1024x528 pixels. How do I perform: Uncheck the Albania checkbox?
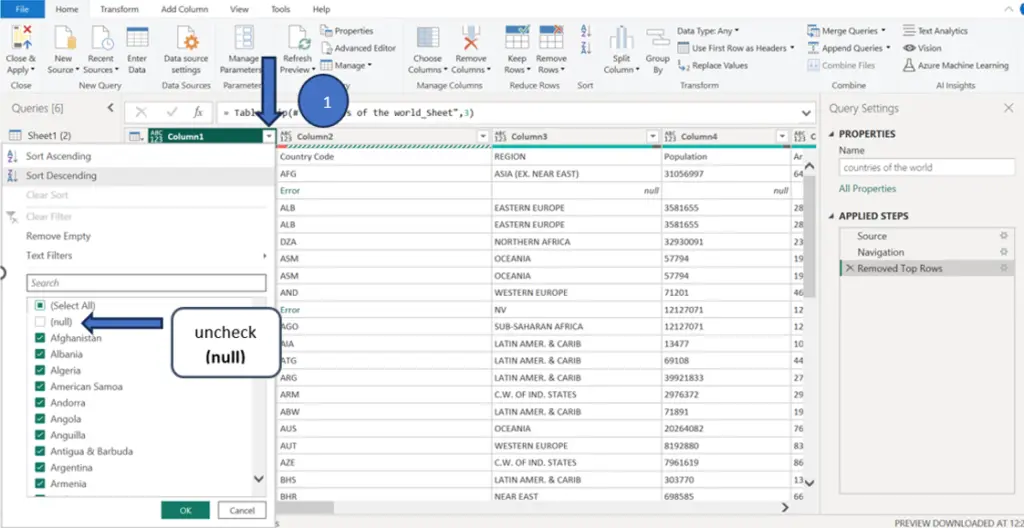pyautogui.click(x=40, y=354)
